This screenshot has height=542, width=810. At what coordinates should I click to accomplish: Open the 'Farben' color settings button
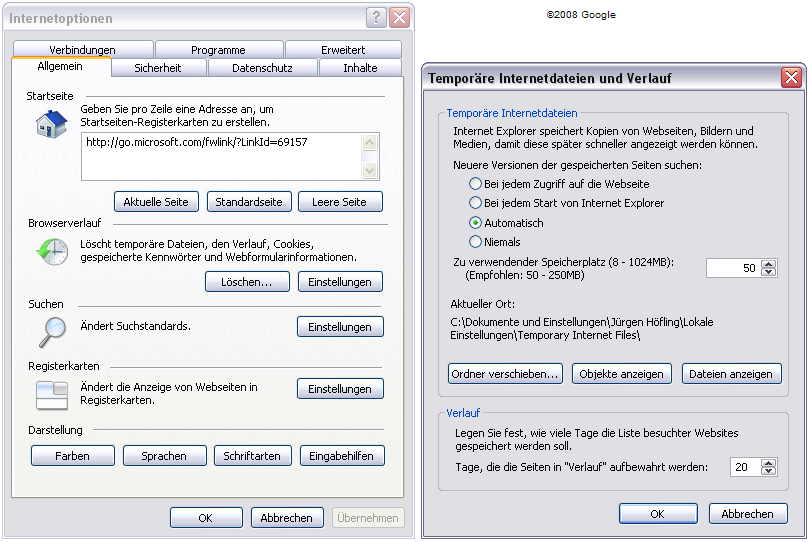(72, 456)
